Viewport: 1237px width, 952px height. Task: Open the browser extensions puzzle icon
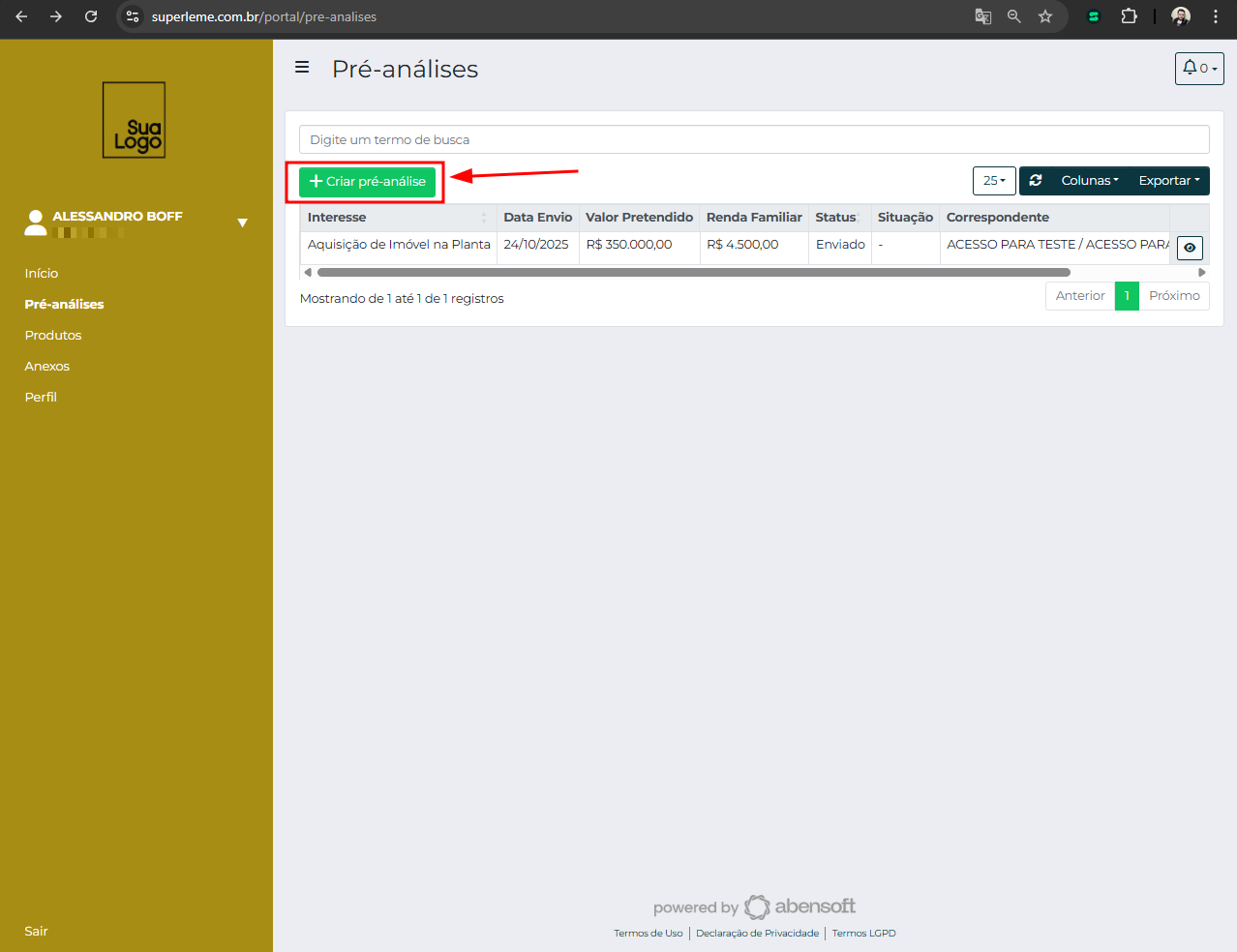pyautogui.click(x=1129, y=16)
